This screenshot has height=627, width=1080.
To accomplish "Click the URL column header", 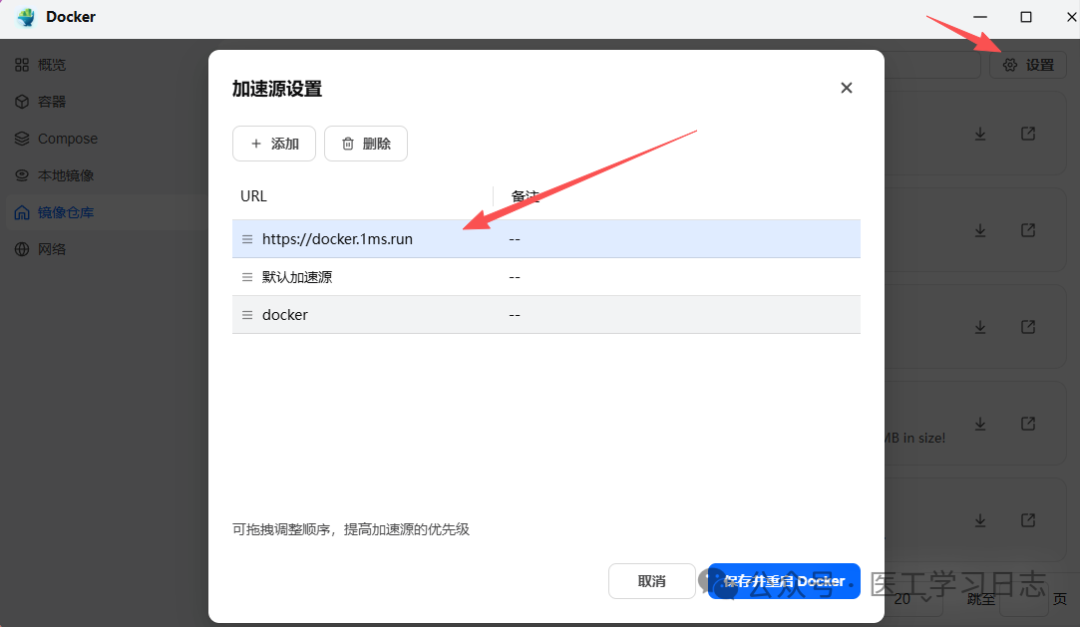I will (x=253, y=196).
